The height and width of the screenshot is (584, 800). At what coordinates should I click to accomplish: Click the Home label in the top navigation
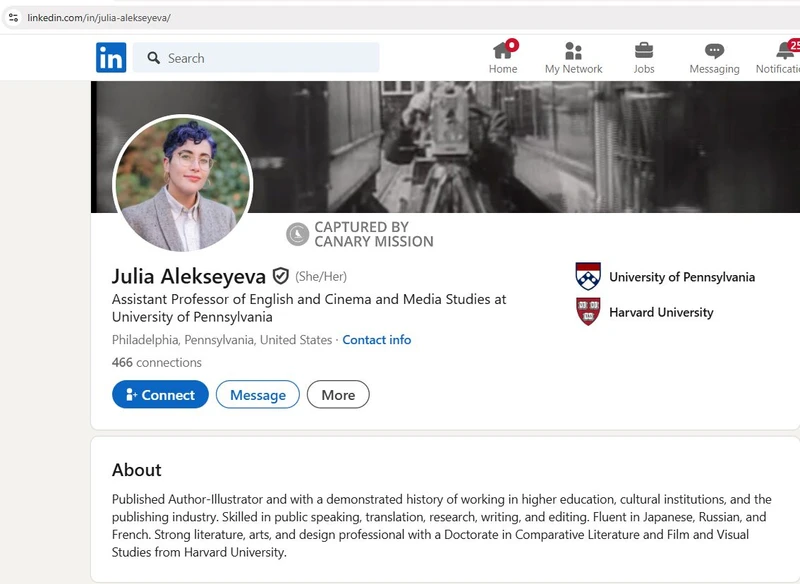pos(503,68)
